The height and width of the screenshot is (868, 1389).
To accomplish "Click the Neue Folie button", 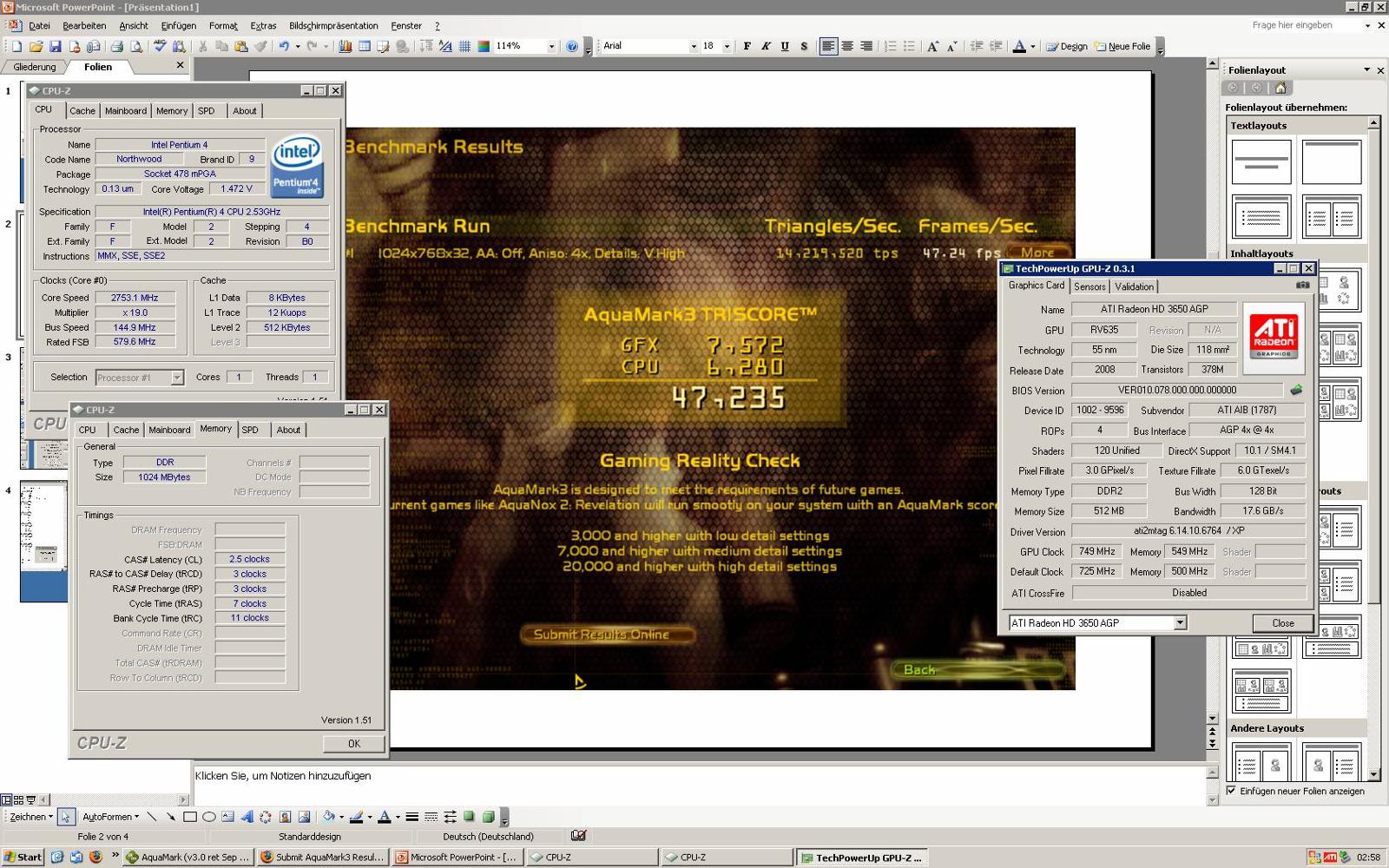I will [x=1122, y=47].
